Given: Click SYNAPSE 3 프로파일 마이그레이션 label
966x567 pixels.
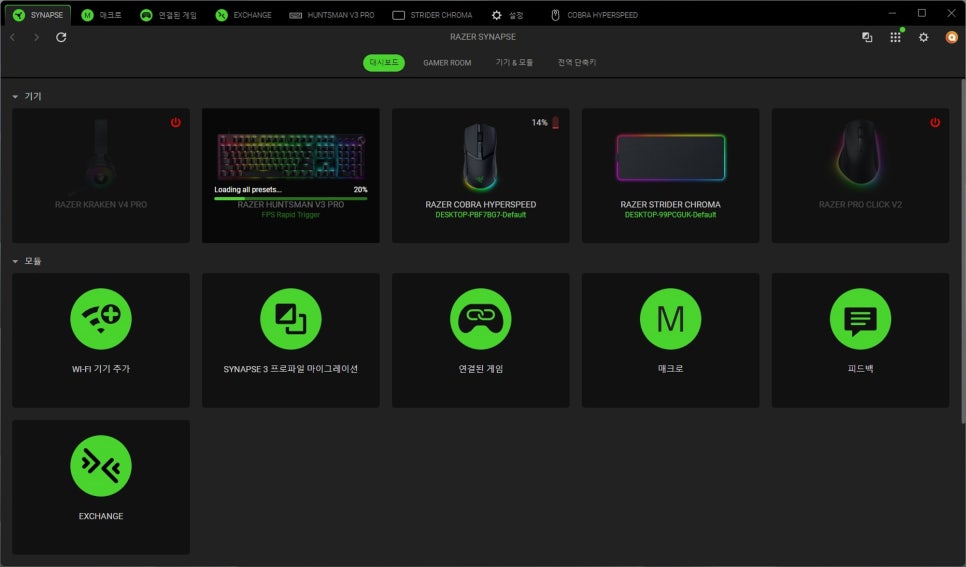Looking at the screenshot, I should pyautogui.click(x=290, y=369).
